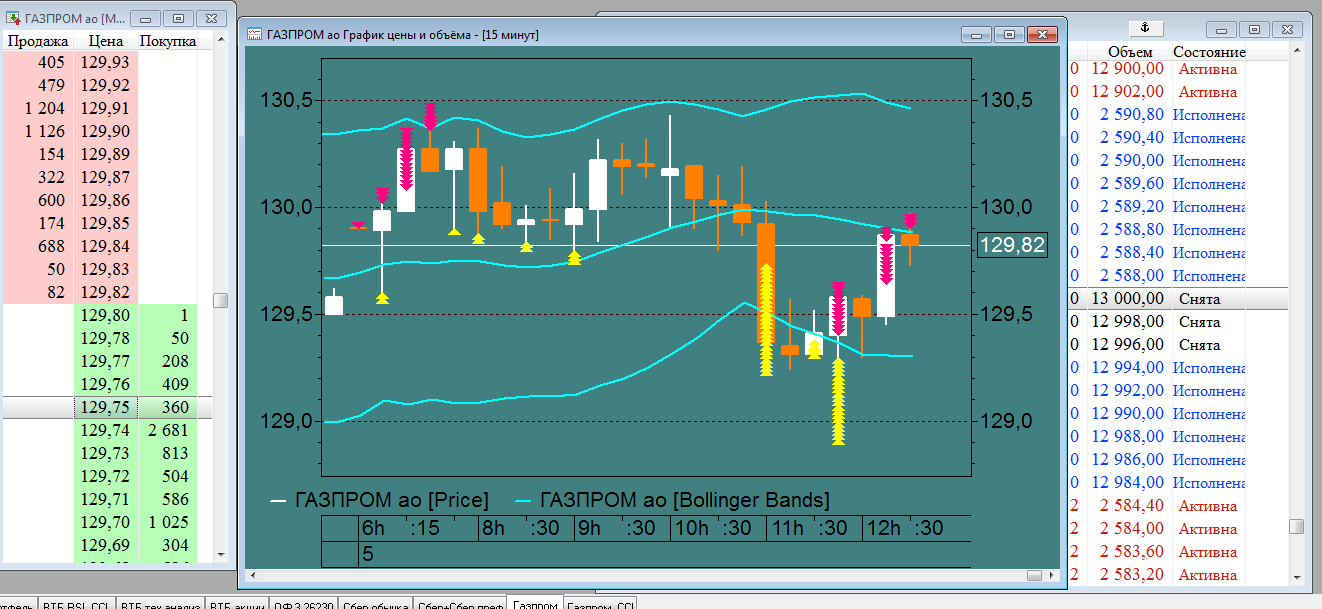This screenshot has height=609, width=1322.
Task: Switch to the ВТБ BSL CCI tab
Action: (x=76, y=604)
